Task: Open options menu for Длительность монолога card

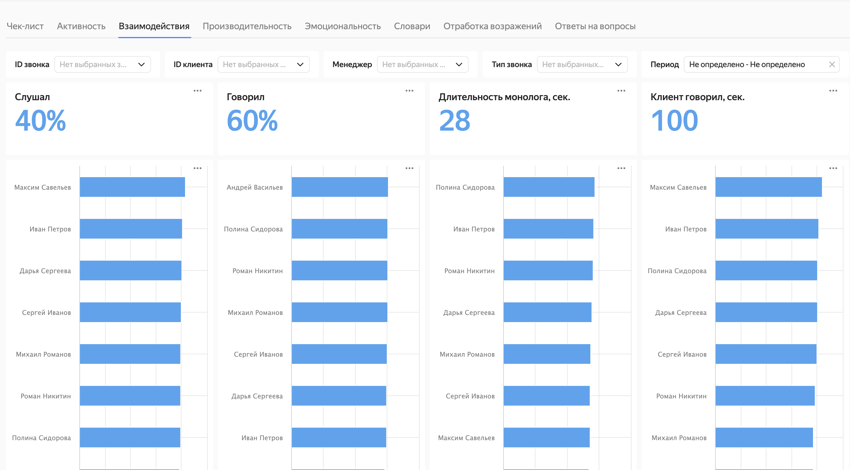Action: click(x=621, y=91)
